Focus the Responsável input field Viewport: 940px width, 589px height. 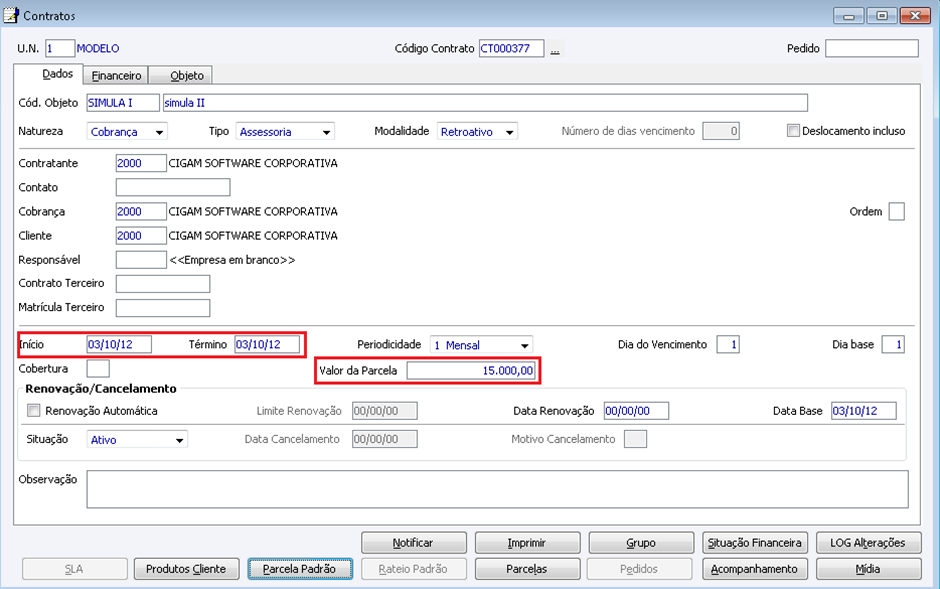[141, 260]
